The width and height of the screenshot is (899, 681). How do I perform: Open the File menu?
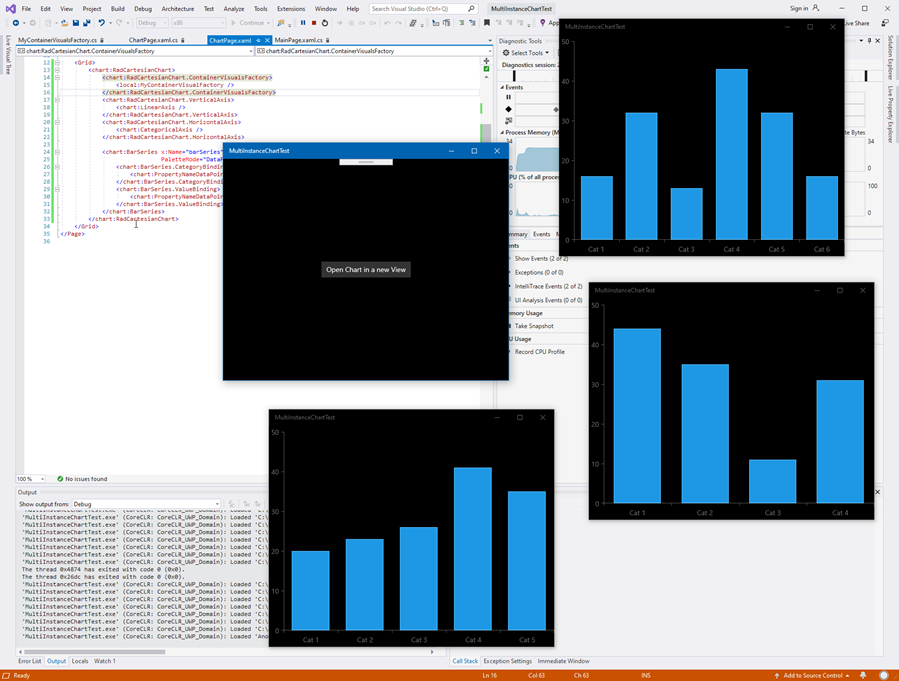tap(26, 9)
